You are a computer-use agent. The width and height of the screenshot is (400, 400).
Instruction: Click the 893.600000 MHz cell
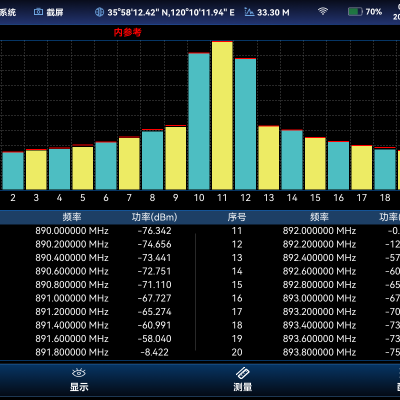pos(319,339)
